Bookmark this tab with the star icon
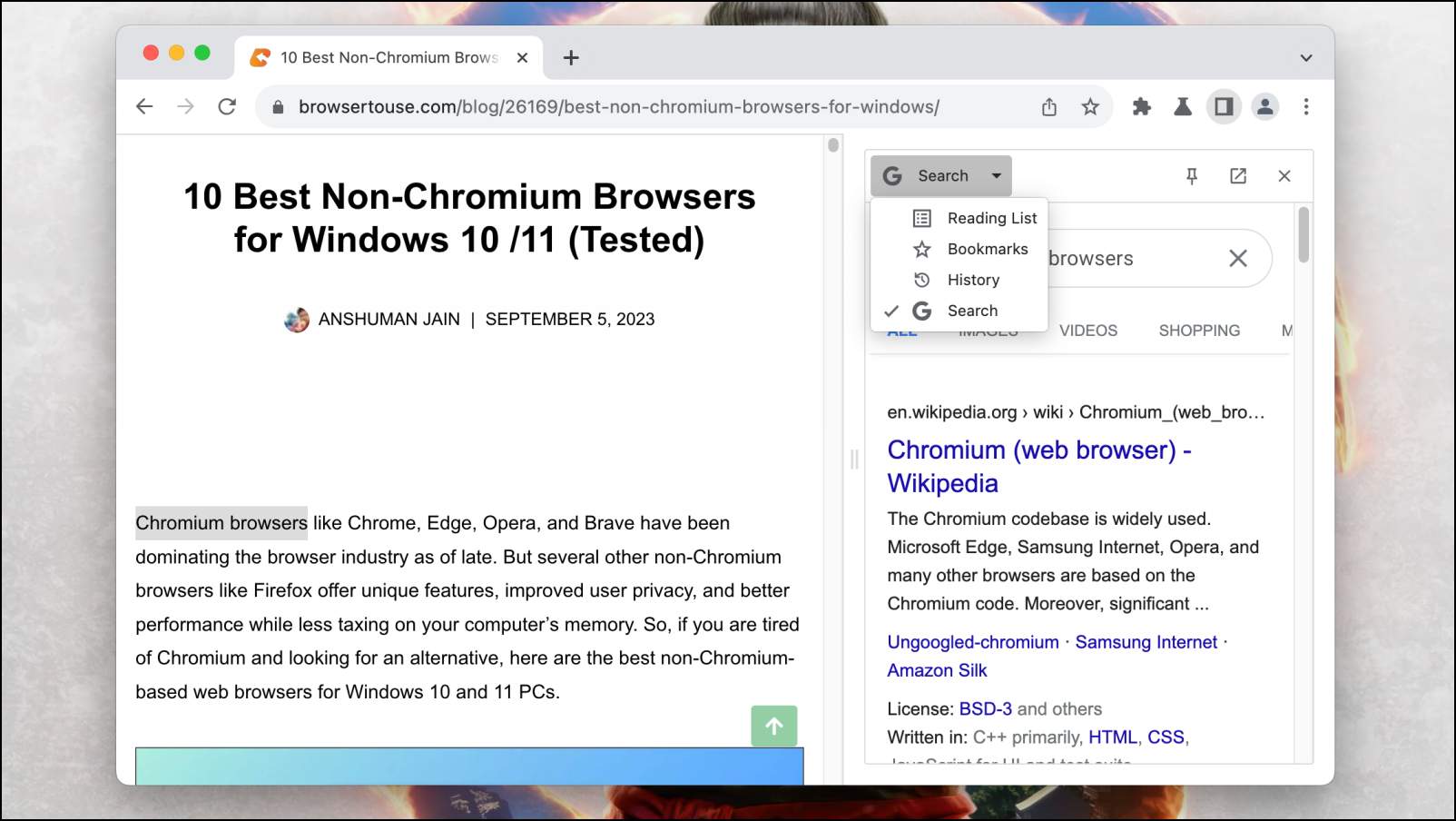Viewport: 1456px width, 821px height. pyautogui.click(x=1090, y=107)
